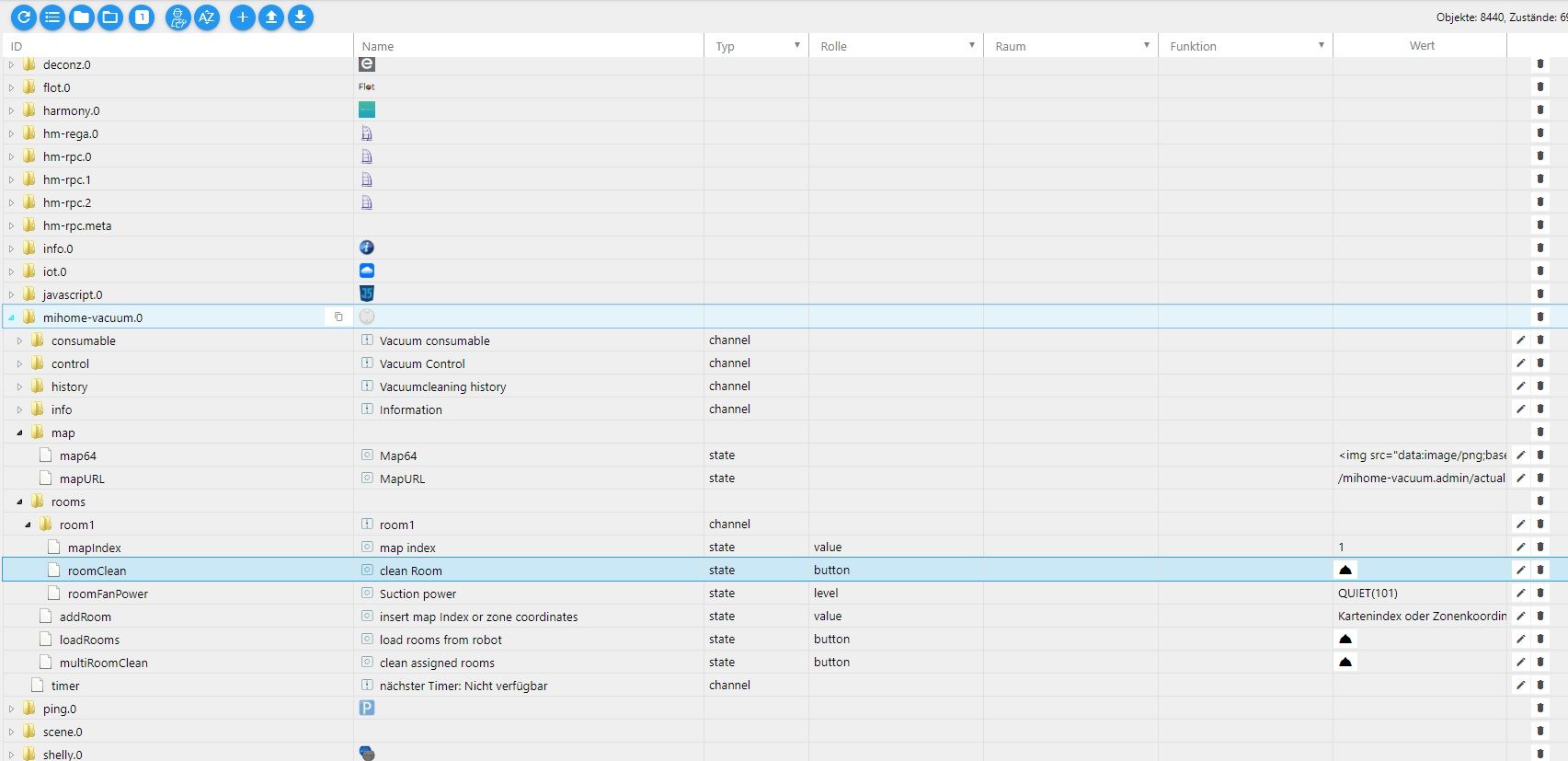1568x761 pixels.
Task: Edit the roomClean object with pencil icon
Action: pyautogui.click(x=1521, y=570)
